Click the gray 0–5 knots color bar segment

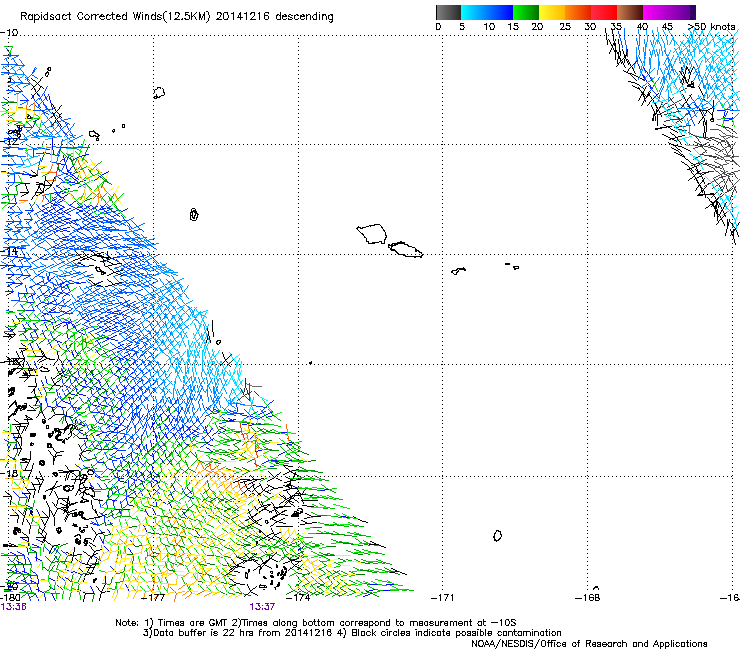coord(448,12)
